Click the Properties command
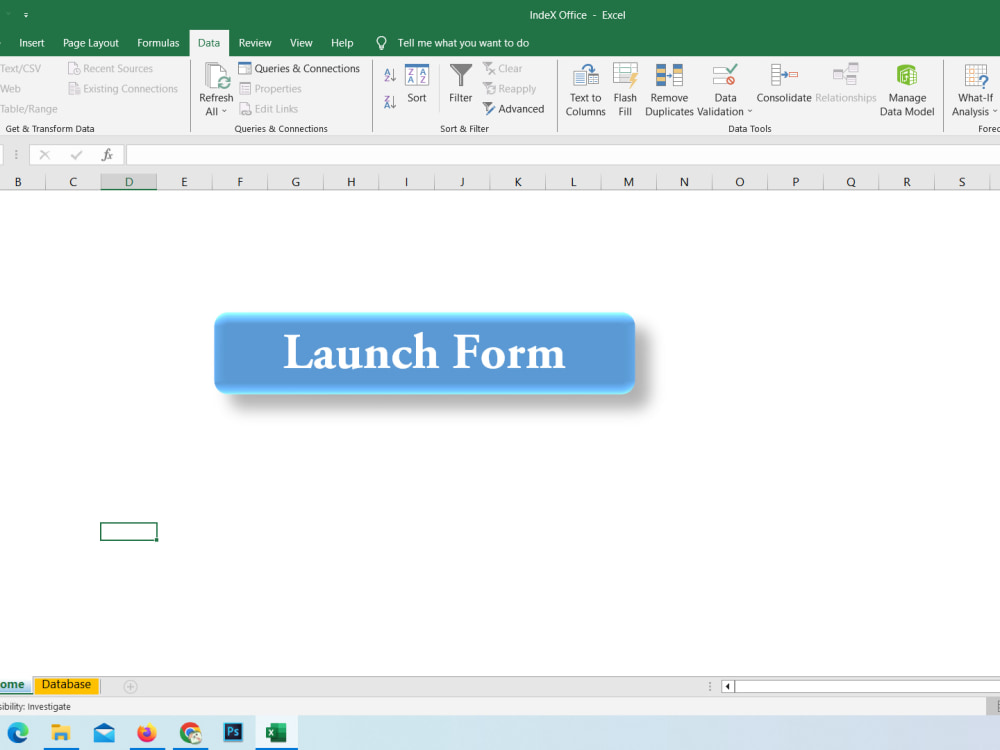 pyautogui.click(x=270, y=89)
